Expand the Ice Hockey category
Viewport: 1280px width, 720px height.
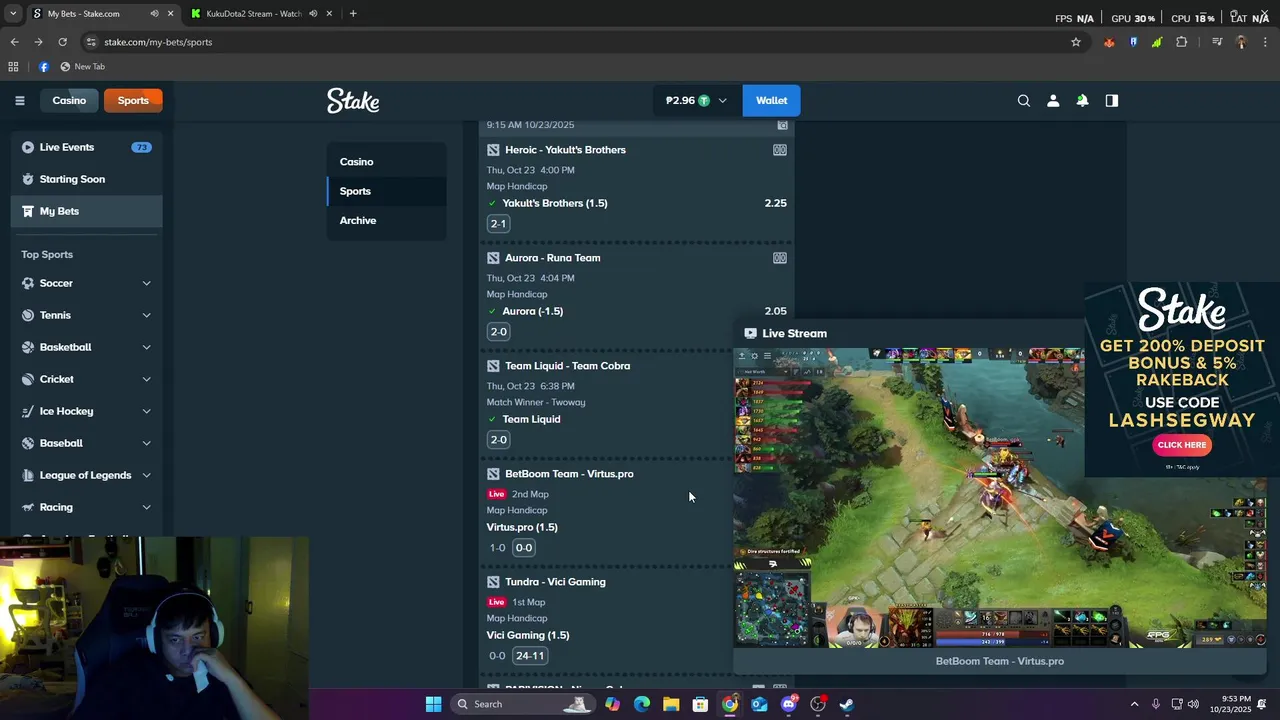[146, 411]
